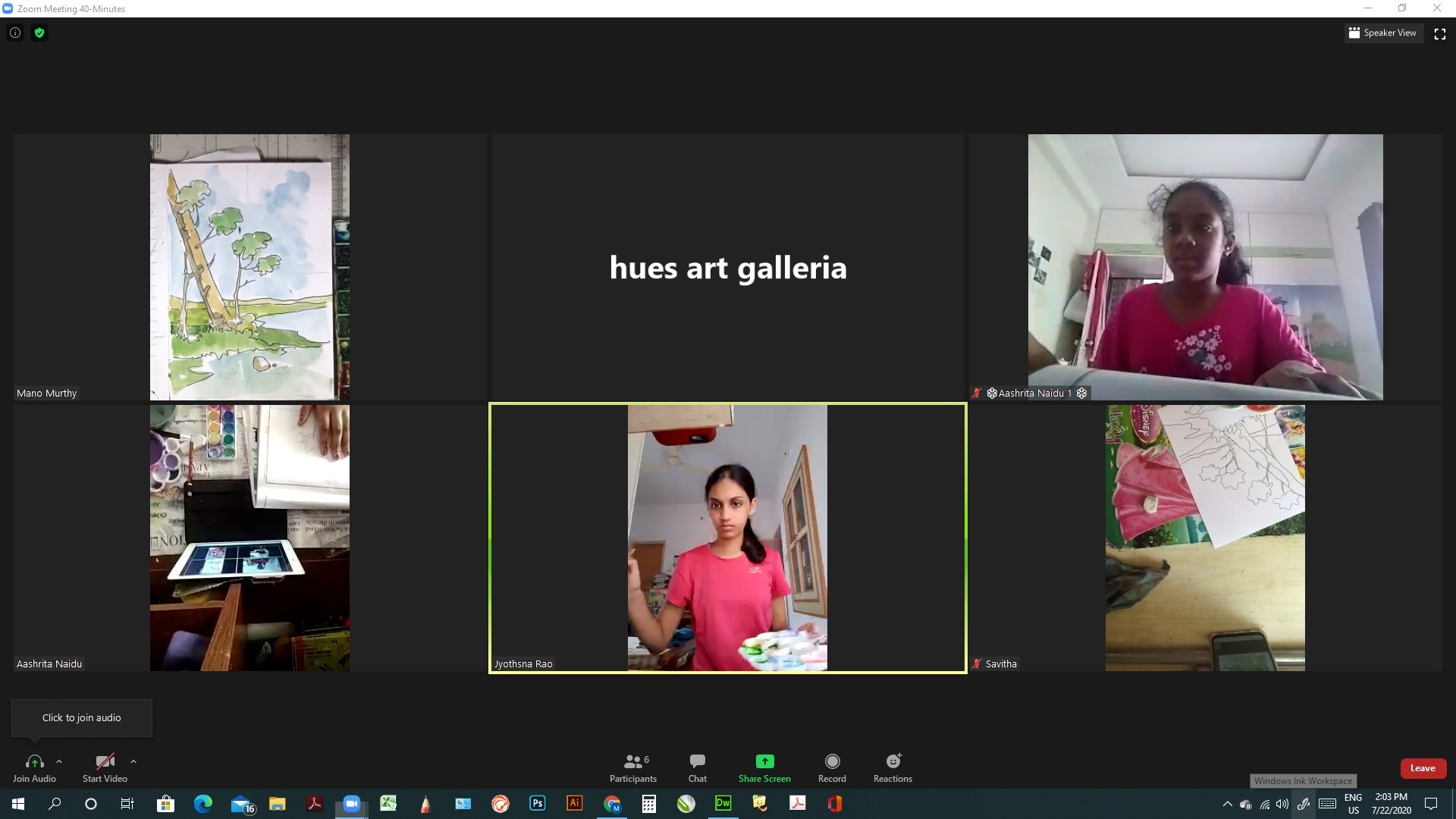
Task: Click the meeting information icon
Action: coord(15,33)
